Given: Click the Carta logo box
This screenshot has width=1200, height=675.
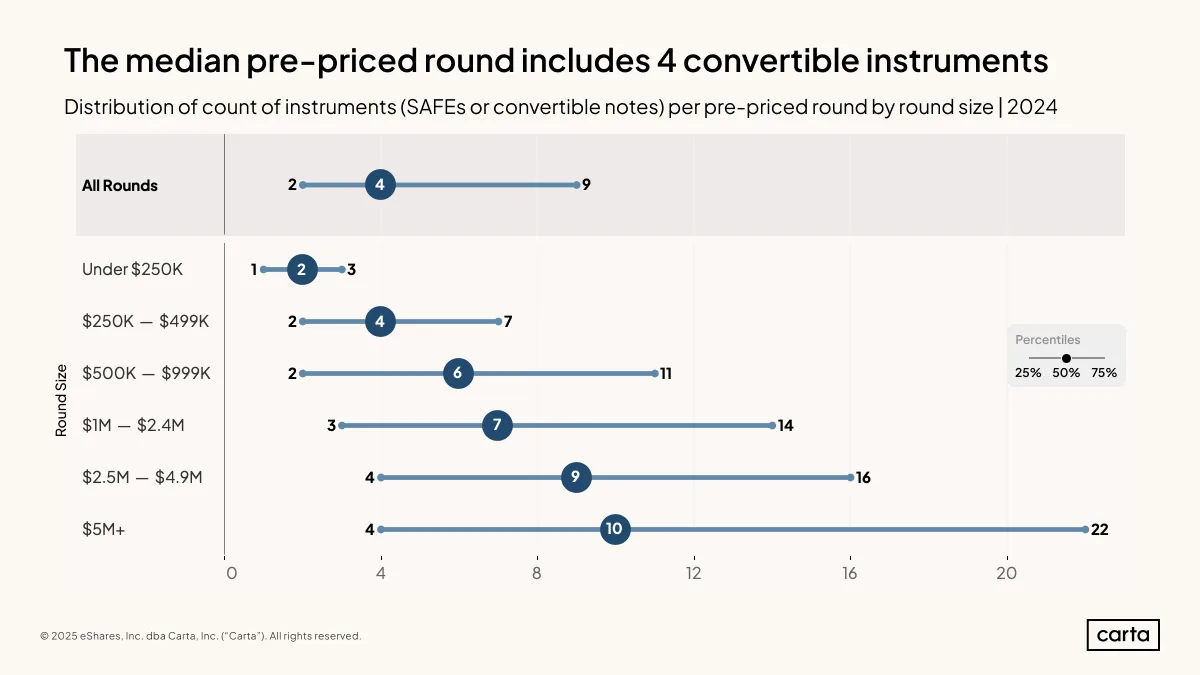Looking at the screenshot, I should [1123, 635].
